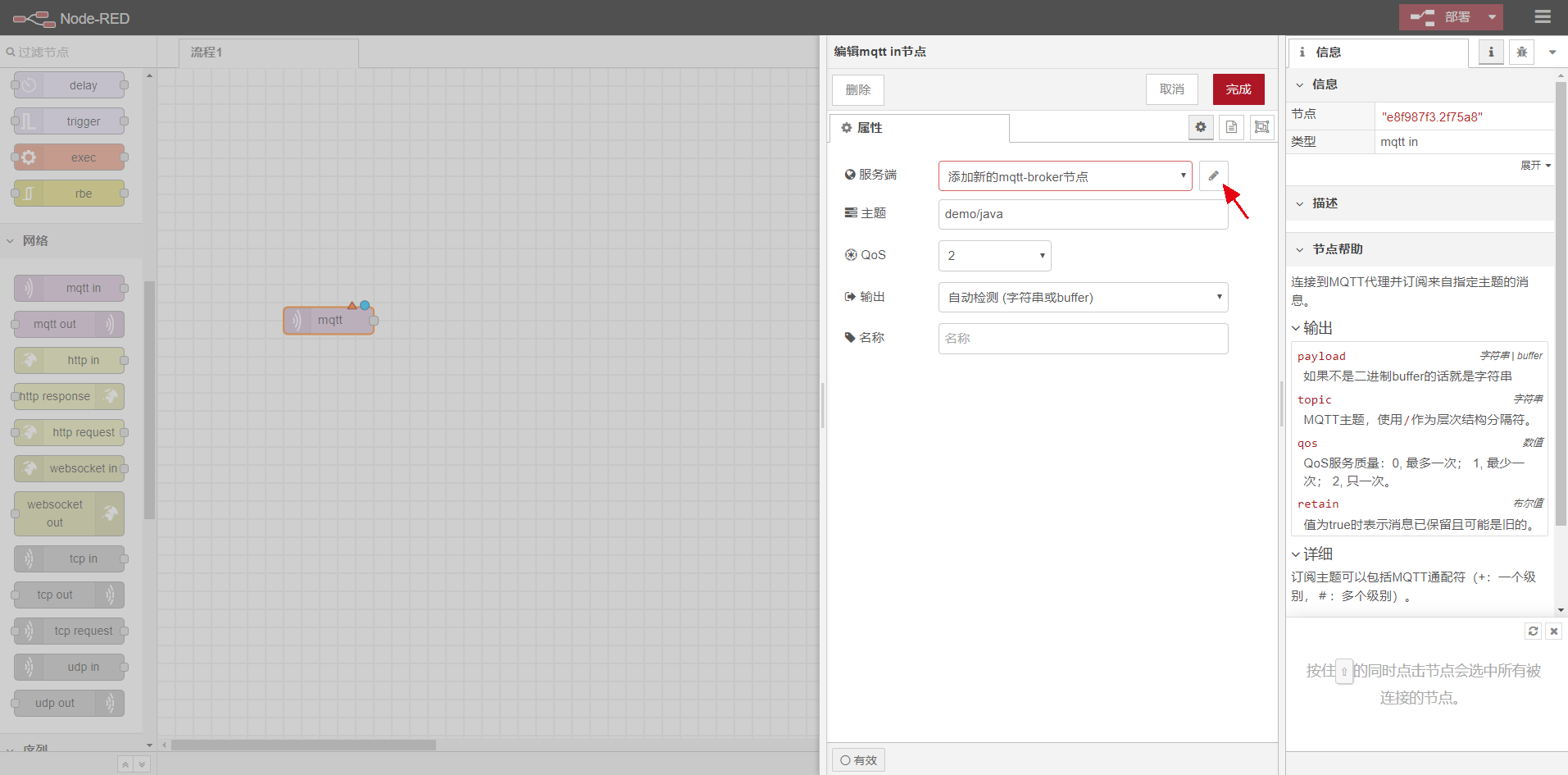
Task: Select the tcp request palette node
Action: [x=69, y=631]
